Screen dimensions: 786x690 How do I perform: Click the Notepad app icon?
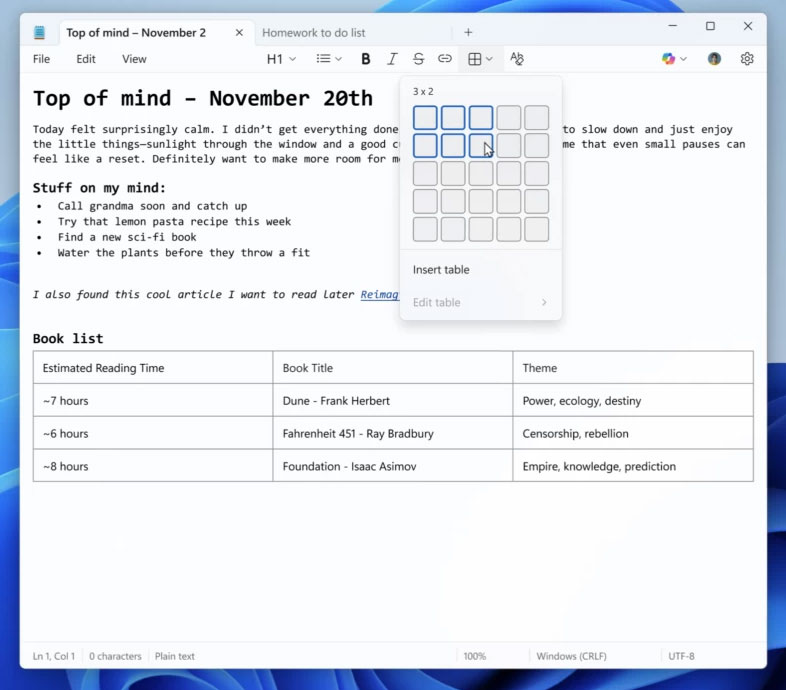point(39,33)
